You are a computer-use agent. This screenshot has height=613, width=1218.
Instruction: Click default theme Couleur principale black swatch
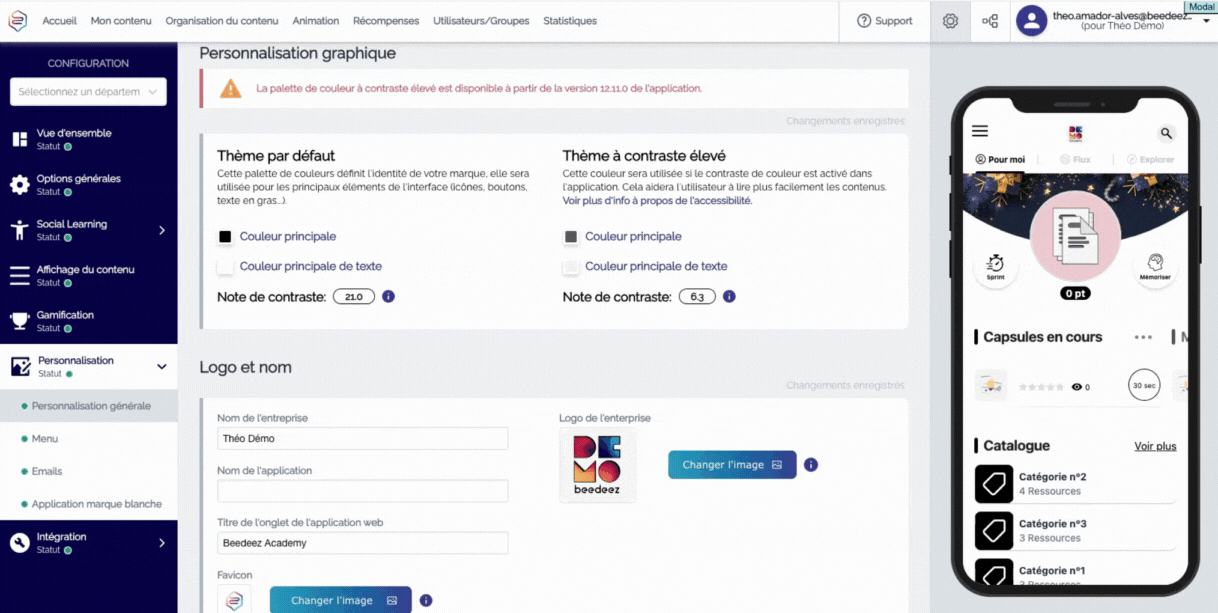225,237
